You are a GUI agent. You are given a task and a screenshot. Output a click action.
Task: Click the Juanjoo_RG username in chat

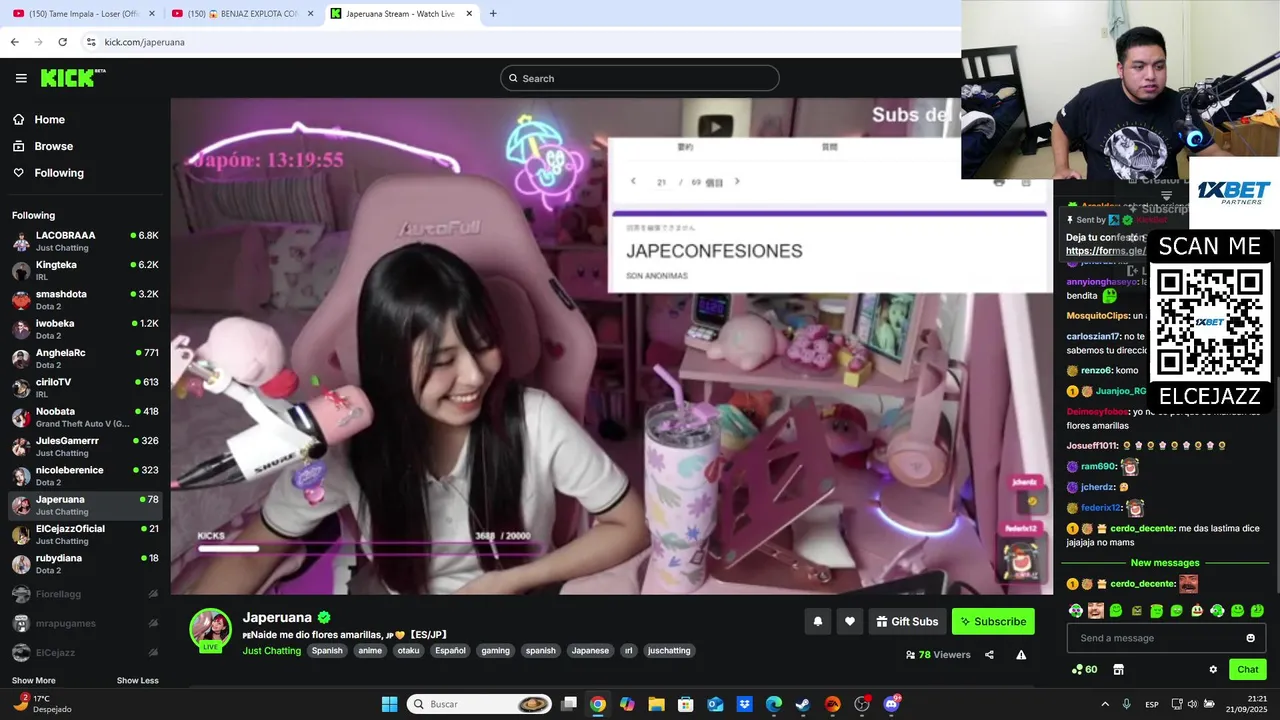click(x=1120, y=391)
